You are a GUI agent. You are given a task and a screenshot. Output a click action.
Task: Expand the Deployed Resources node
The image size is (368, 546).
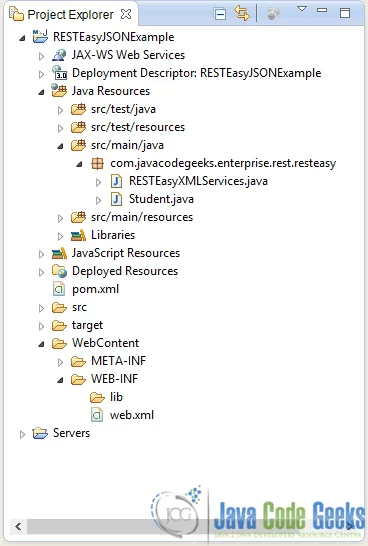click(x=41, y=272)
